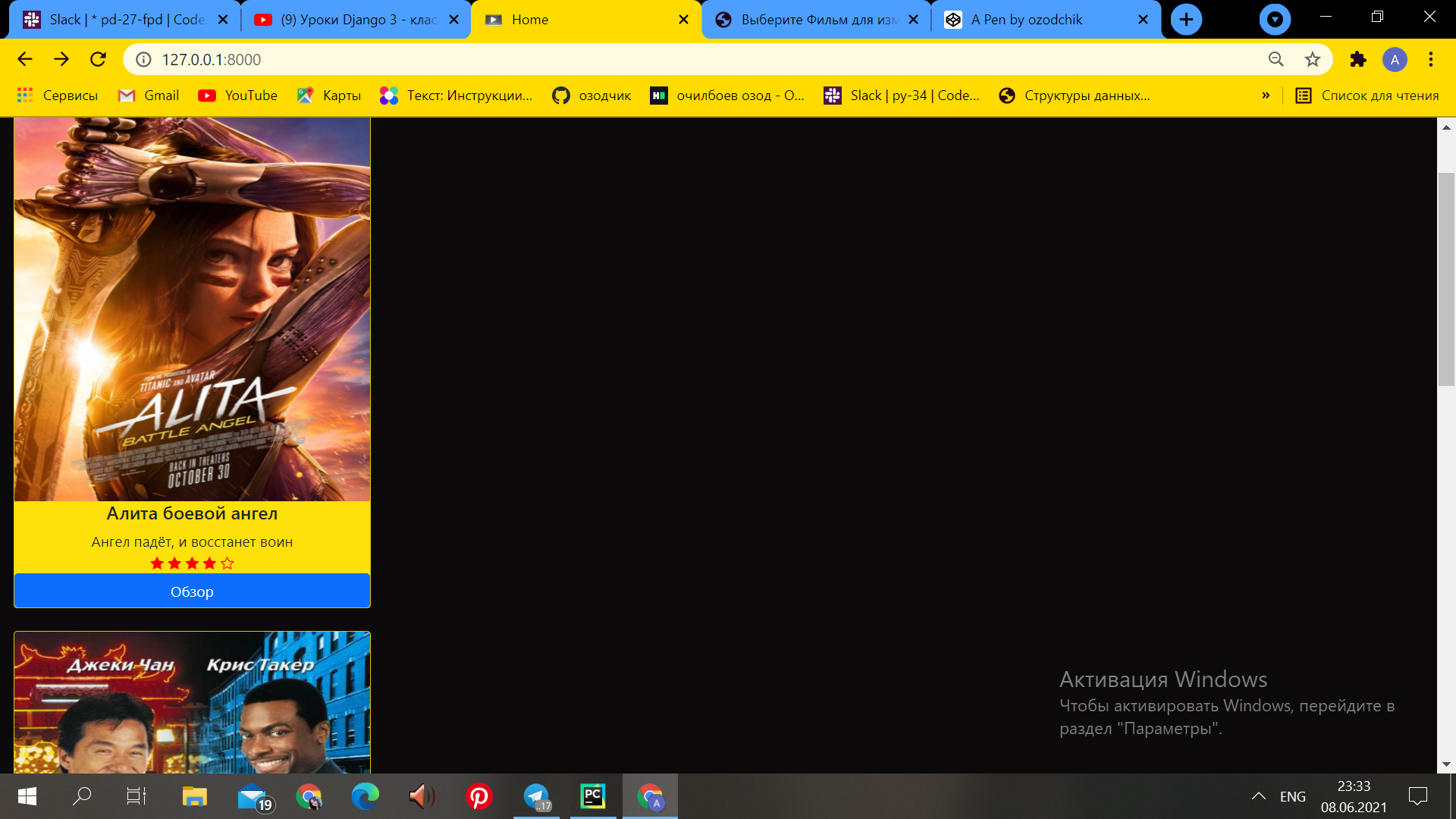
Task: Open active Chrome window with profile A
Action: tap(650, 796)
